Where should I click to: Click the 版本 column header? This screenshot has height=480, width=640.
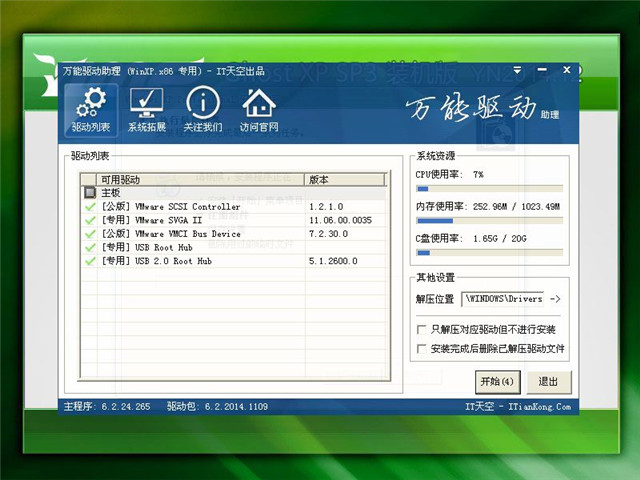click(344, 180)
